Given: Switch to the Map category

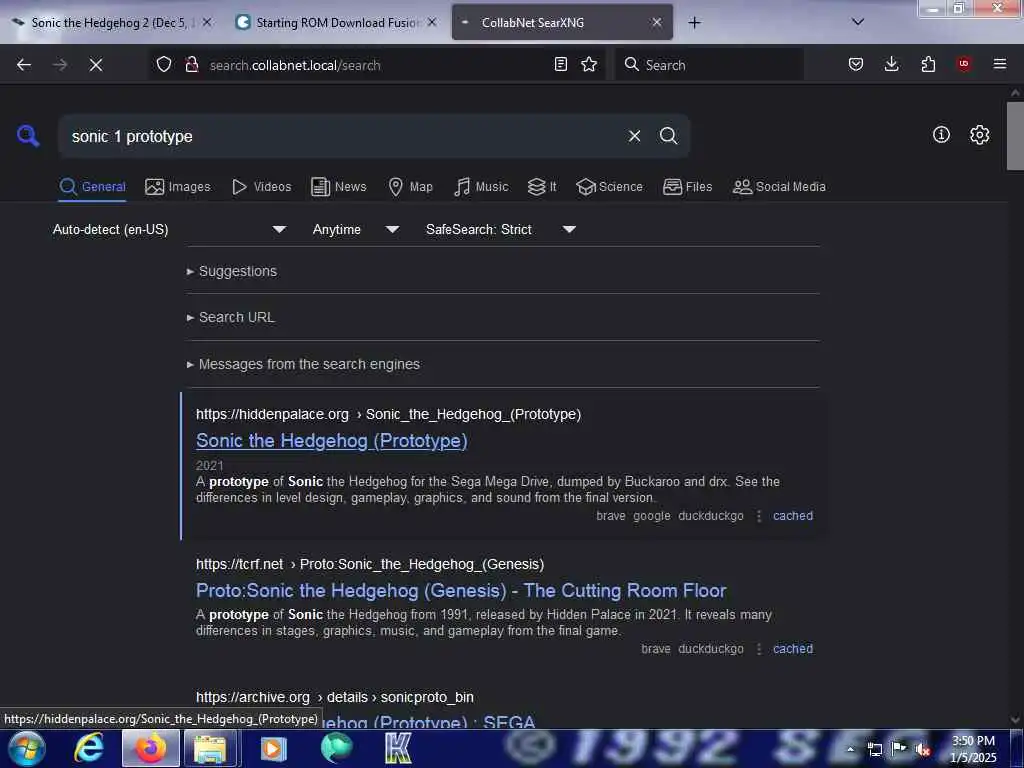Looking at the screenshot, I should pos(410,187).
